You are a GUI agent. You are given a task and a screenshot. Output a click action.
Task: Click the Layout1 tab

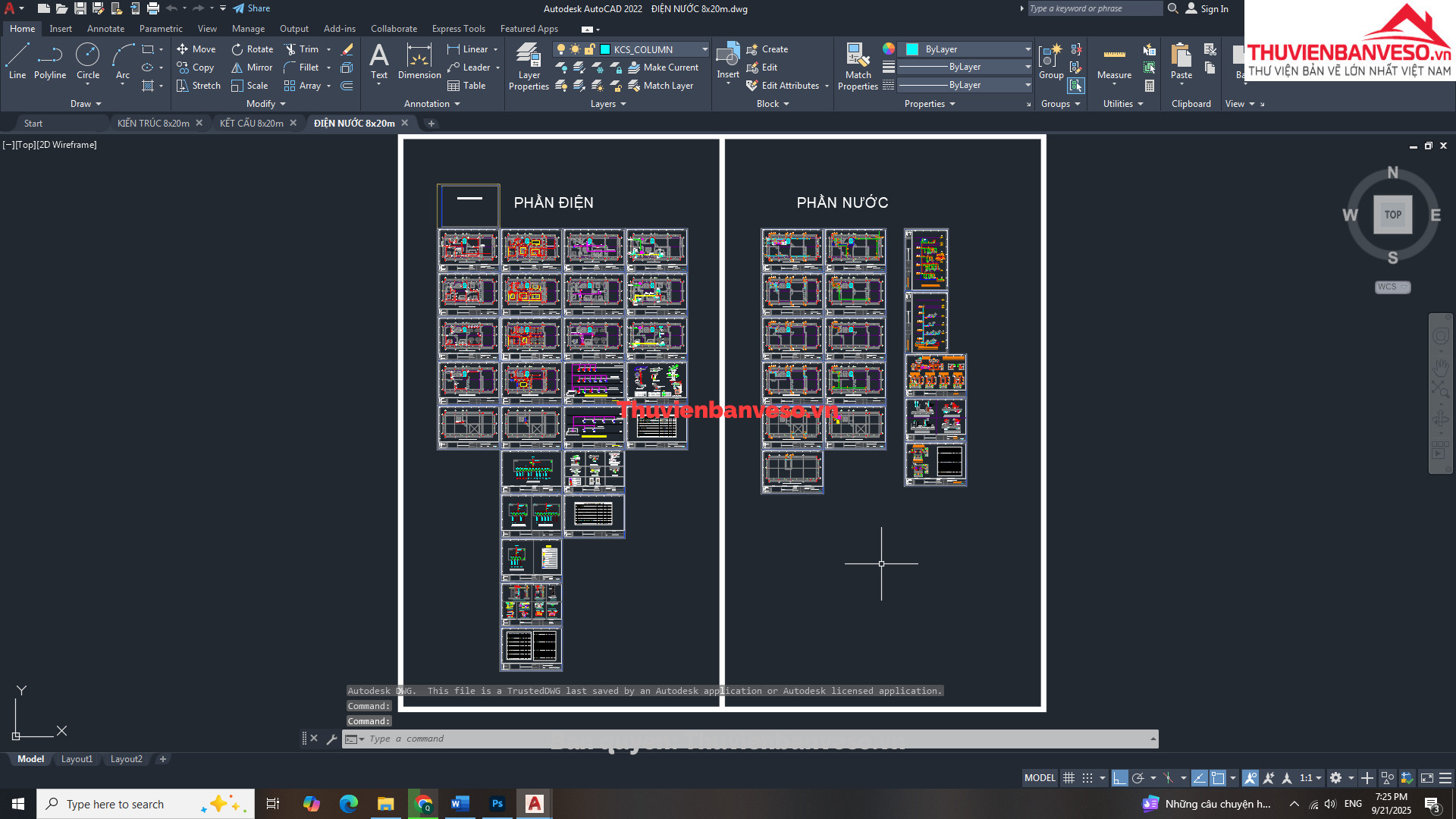tap(77, 759)
